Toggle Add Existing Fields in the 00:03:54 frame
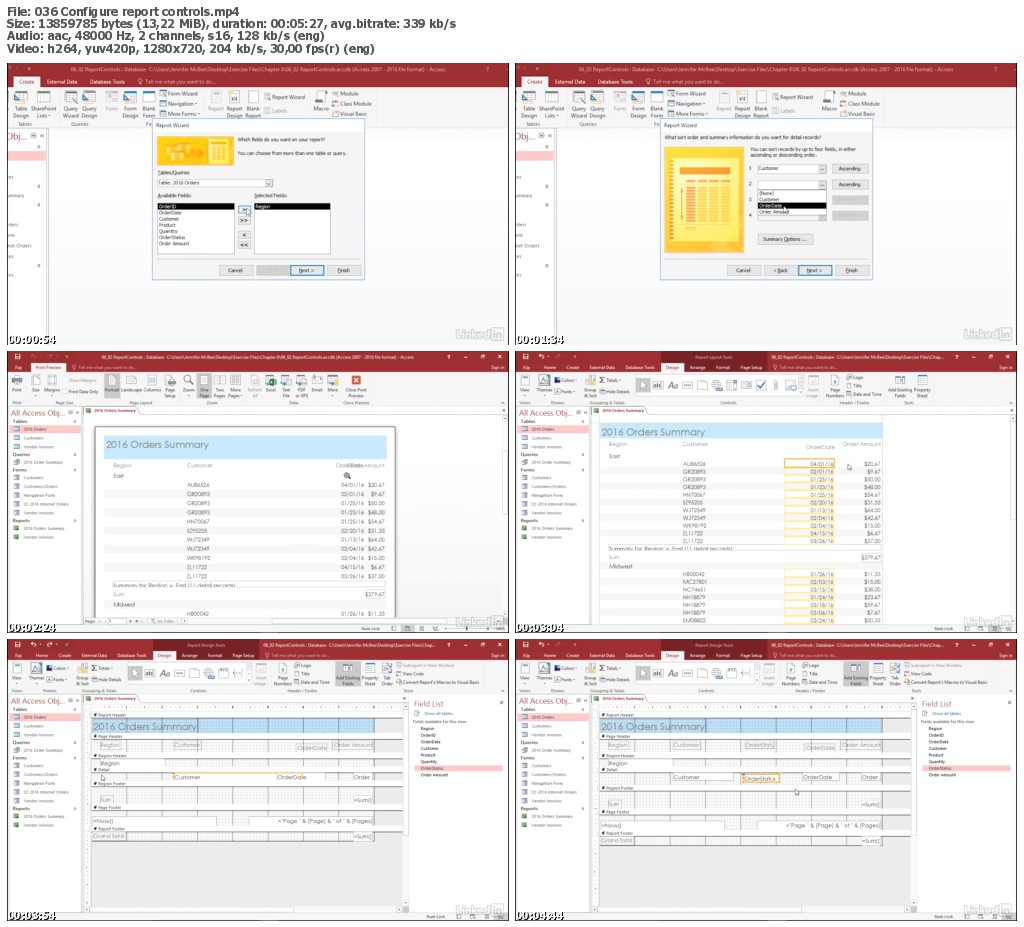The image size is (1024, 927). coord(347,674)
